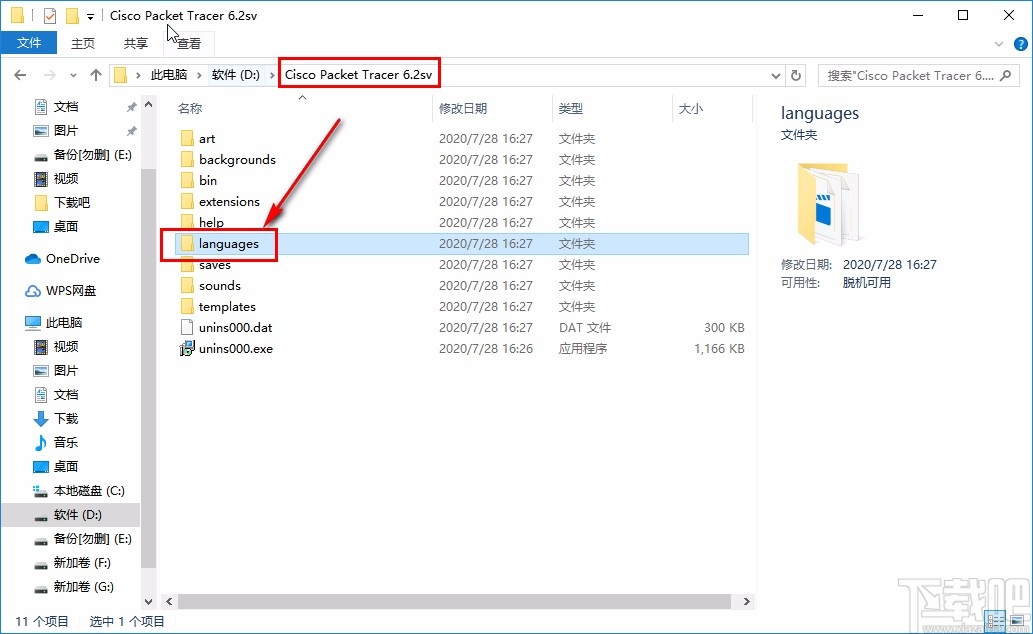Open the 主页 ribbon tab

pos(83,43)
